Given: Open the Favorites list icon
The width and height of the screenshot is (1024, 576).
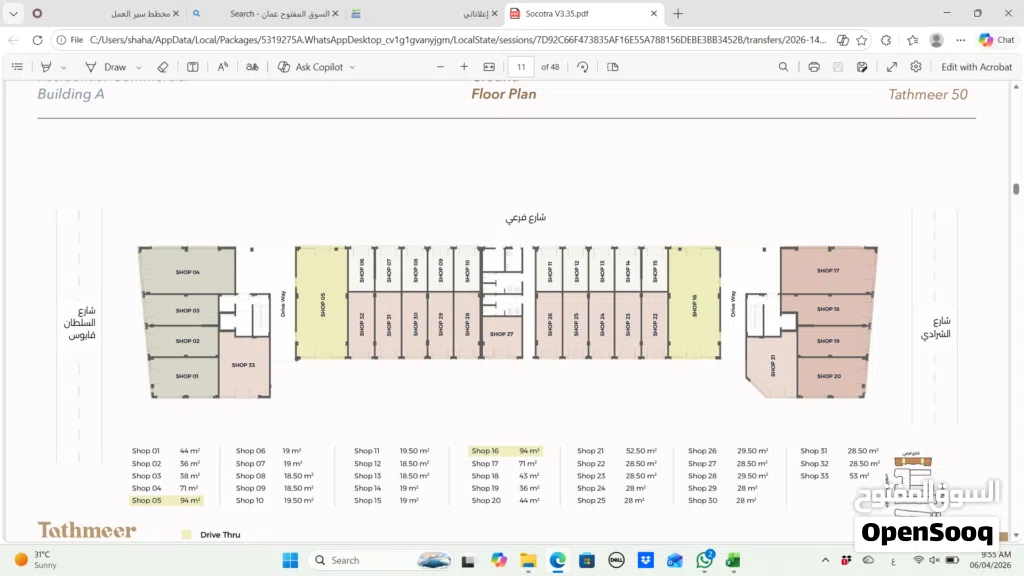Looking at the screenshot, I should (x=912, y=40).
